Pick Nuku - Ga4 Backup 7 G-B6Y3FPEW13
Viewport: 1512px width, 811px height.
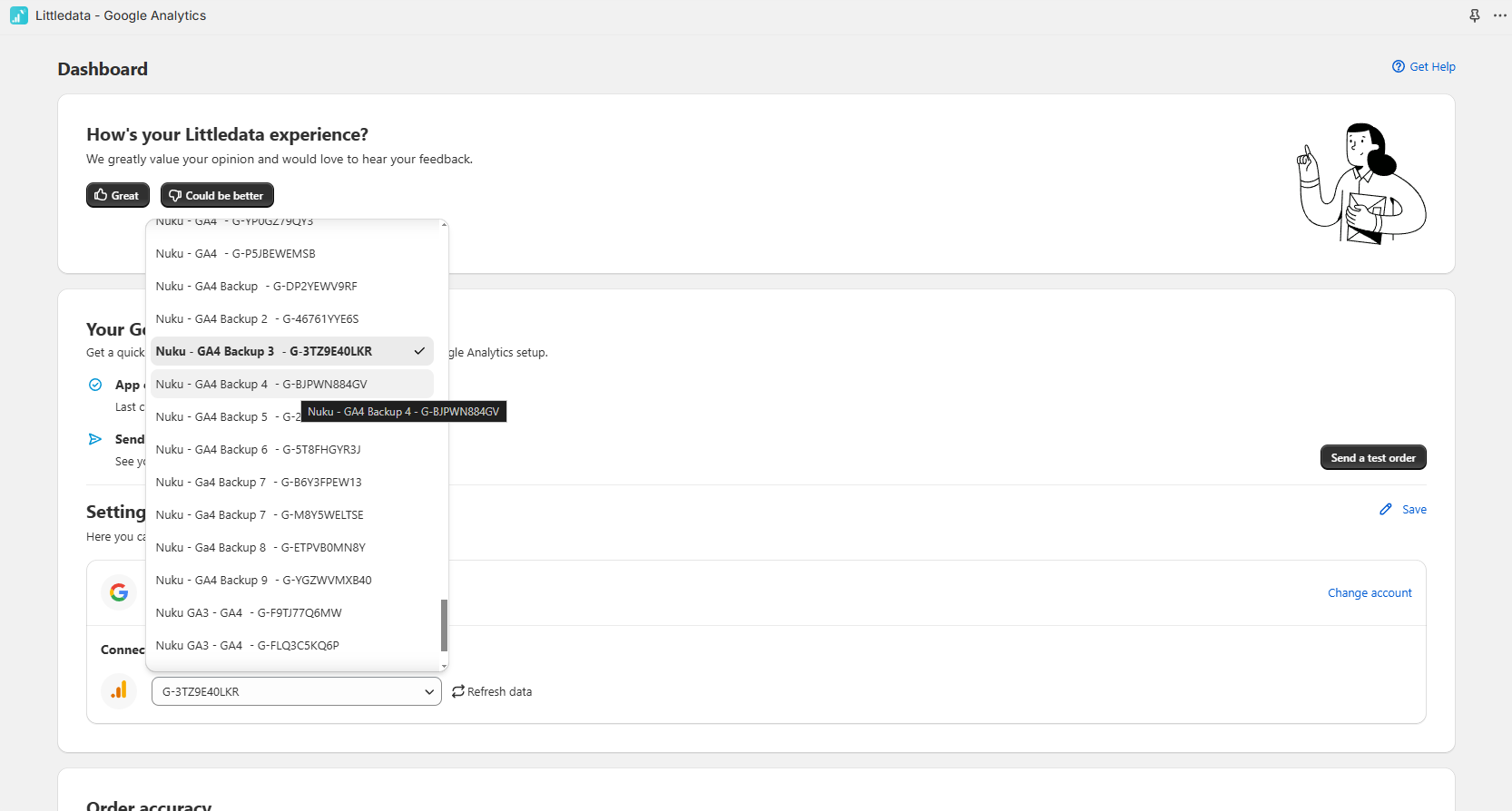[292, 482]
